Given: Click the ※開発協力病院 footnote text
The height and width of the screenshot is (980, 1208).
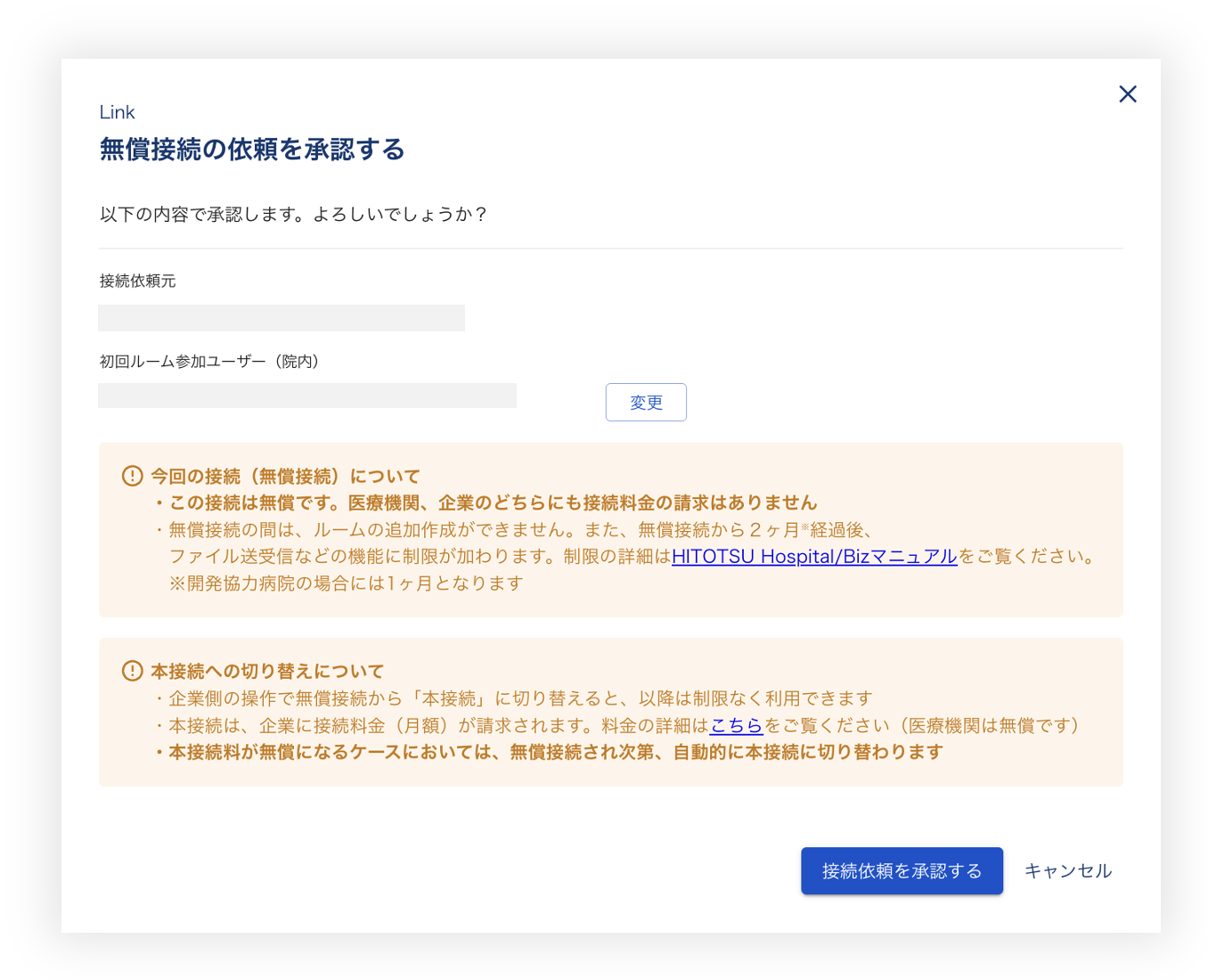Looking at the screenshot, I should (x=346, y=584).
